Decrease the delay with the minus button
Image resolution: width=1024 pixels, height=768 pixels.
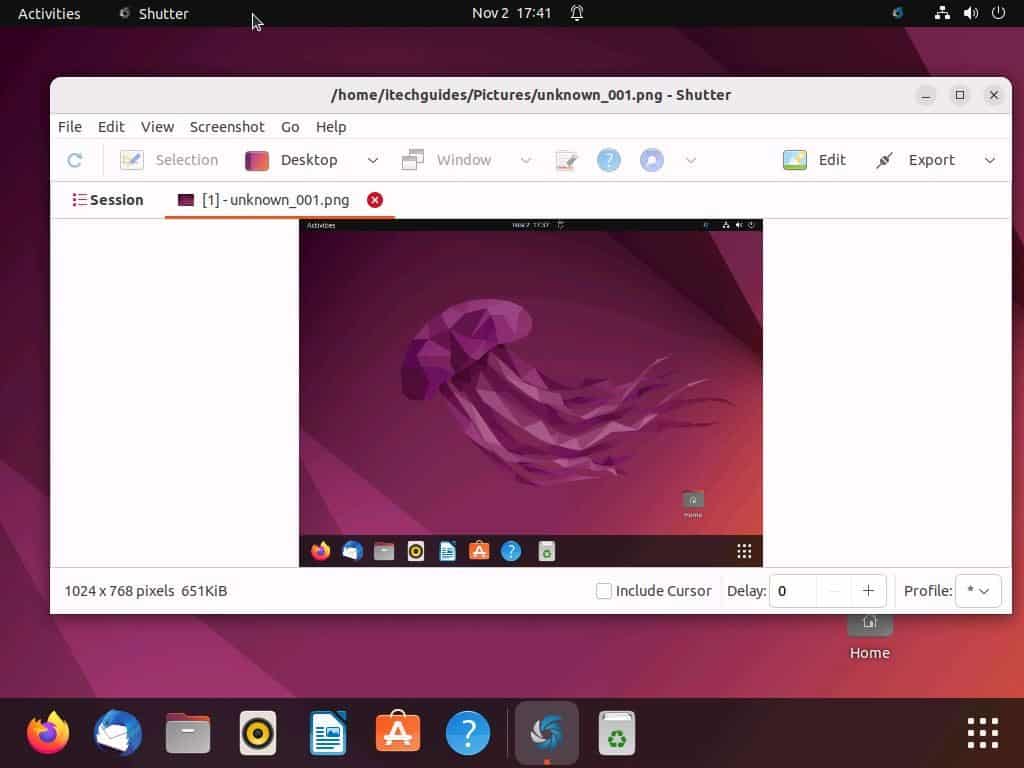coord(834,591)
